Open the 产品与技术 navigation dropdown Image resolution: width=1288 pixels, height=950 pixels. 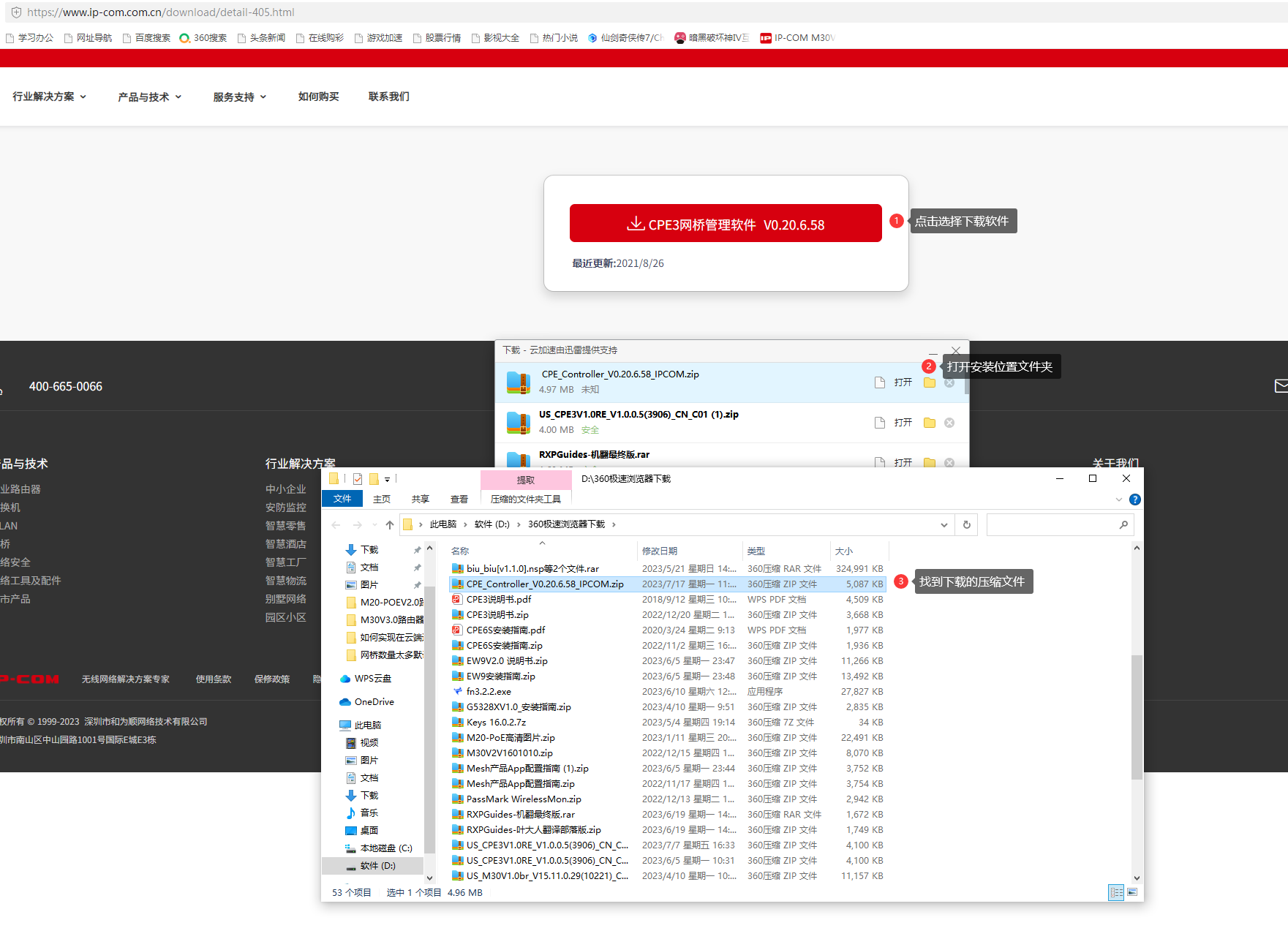pos(150,97)
